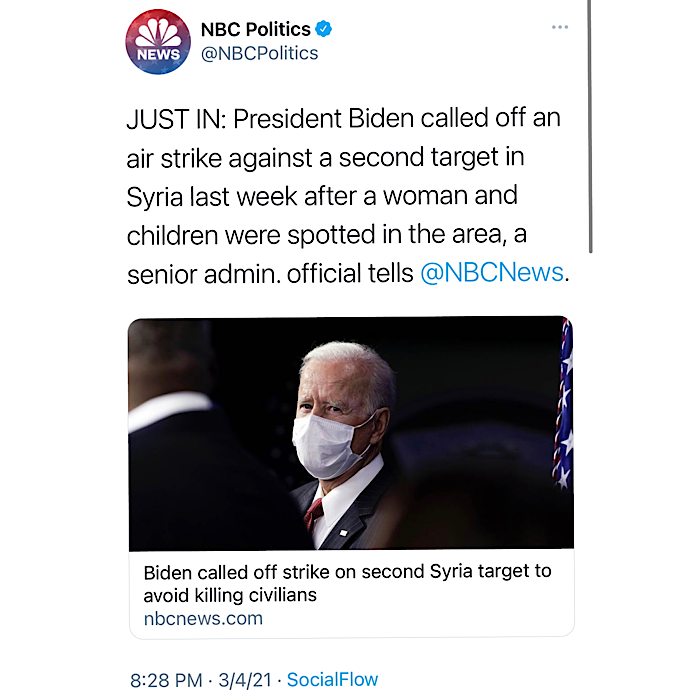Click the NBC Politics display name
The image size is (700, 700).
pos(256,29)
